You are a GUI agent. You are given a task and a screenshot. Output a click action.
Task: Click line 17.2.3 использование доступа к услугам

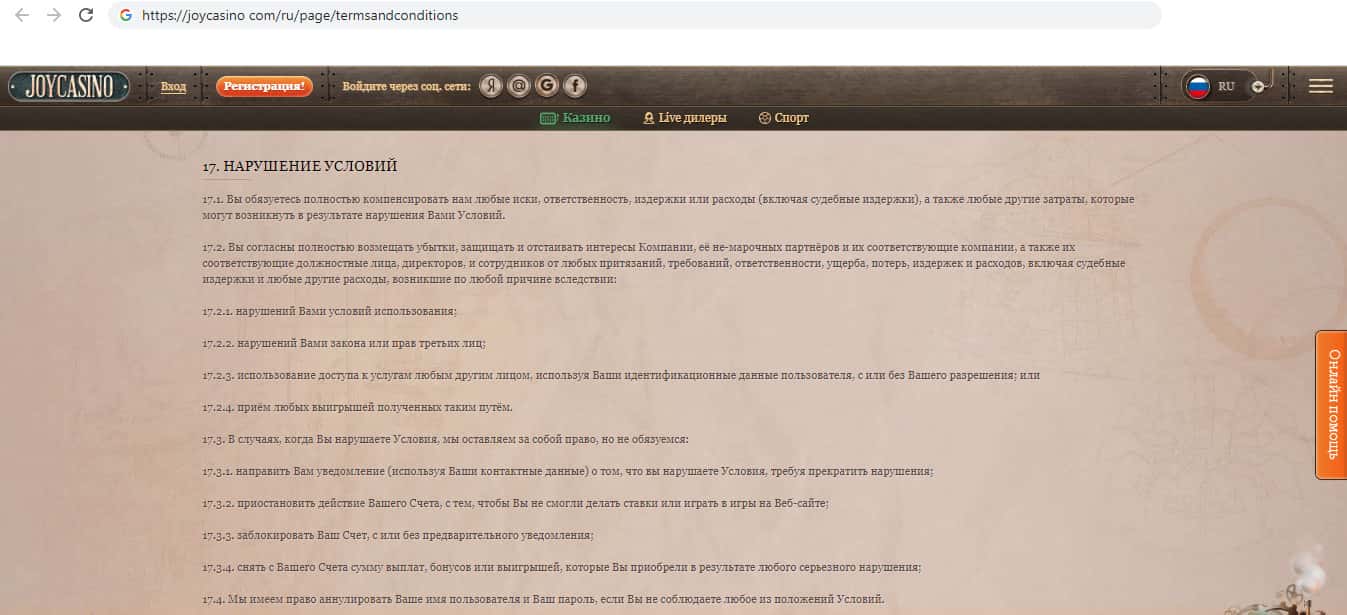[x=621, y=375]
